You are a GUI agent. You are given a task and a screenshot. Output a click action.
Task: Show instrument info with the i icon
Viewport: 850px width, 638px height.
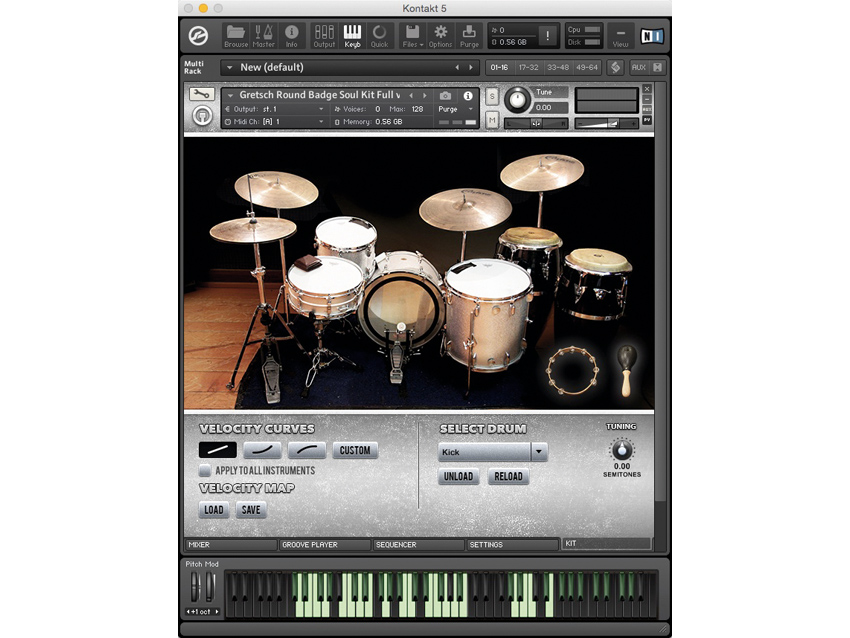[468, 96]
